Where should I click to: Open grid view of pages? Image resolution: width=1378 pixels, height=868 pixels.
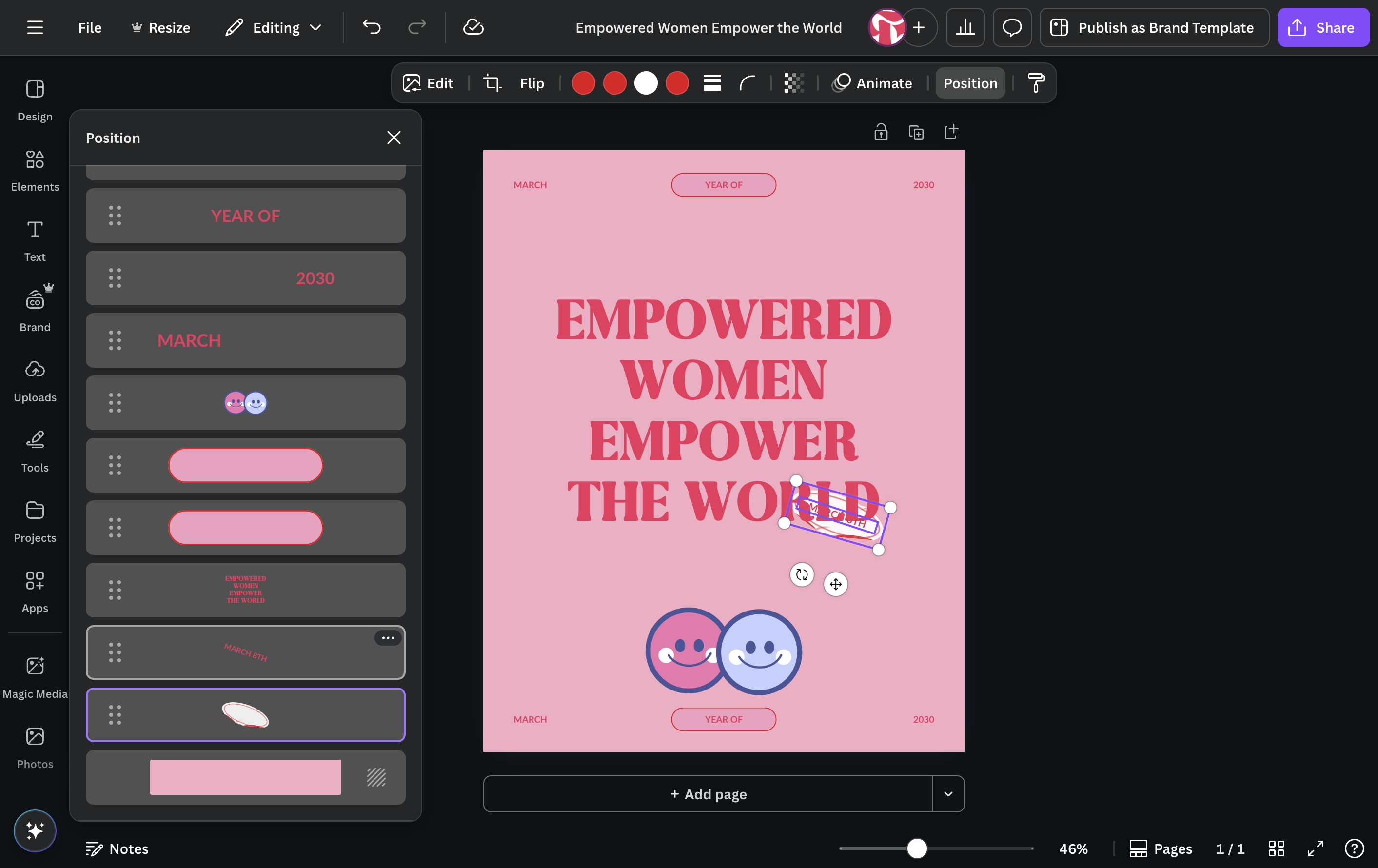1277,848
